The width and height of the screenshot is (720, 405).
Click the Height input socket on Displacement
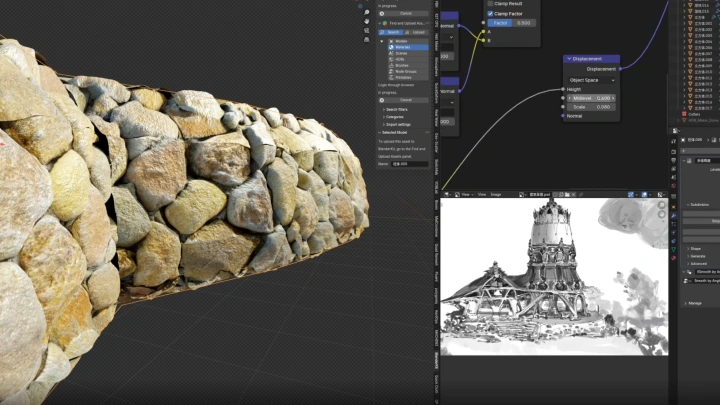(x=564, y=89)
